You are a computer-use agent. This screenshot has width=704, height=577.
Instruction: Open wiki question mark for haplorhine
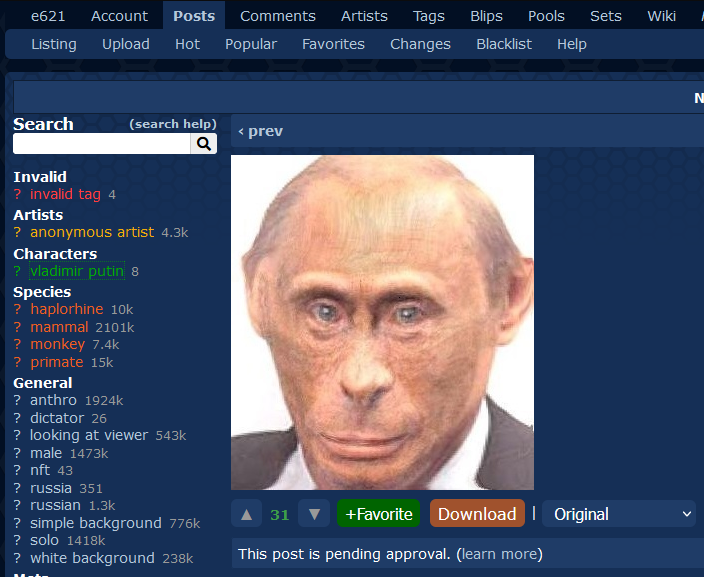[x=17, y=309]
